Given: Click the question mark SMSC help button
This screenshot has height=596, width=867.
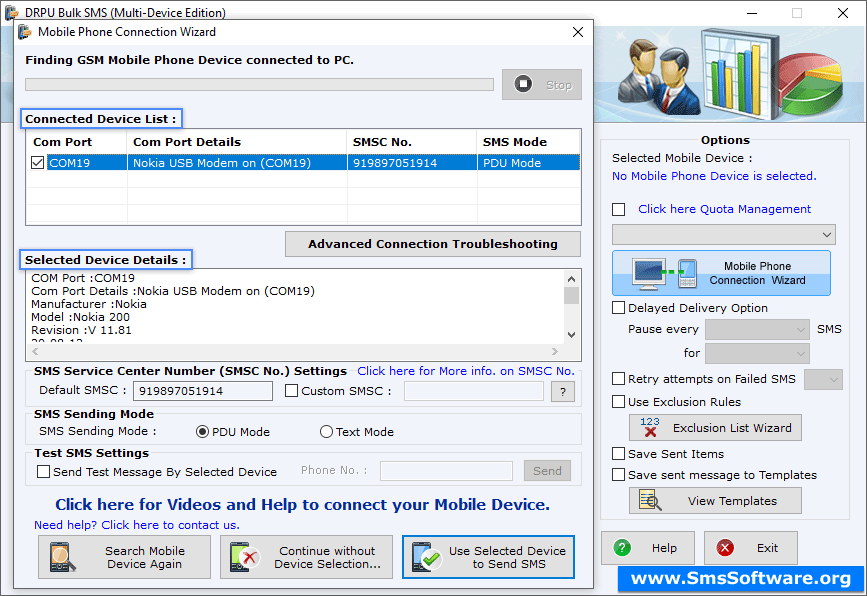Looking at the screenshot, I should (563, 391).
